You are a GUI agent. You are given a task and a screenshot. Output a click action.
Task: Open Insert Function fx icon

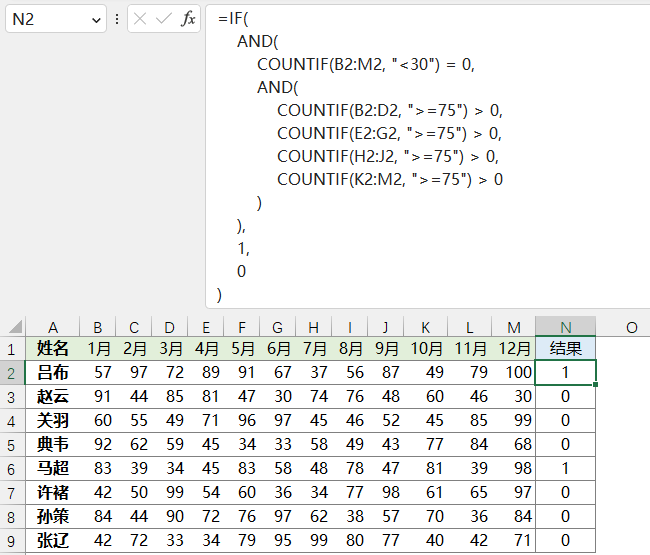[x=188, y=19]
